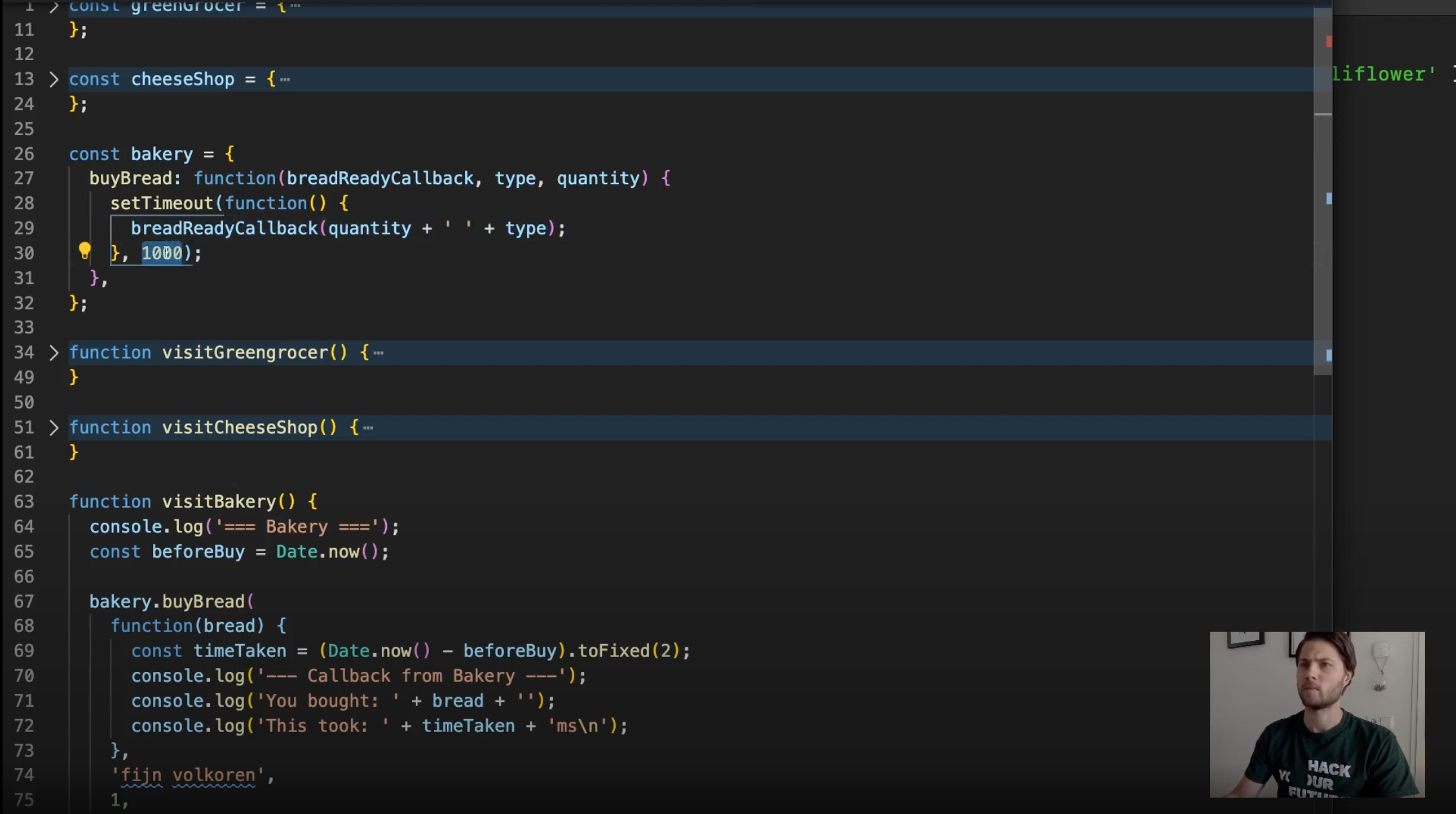
Task: Click the ellipsis after visitCheeseShop opening brace
Action: click(x=368, y=428)
